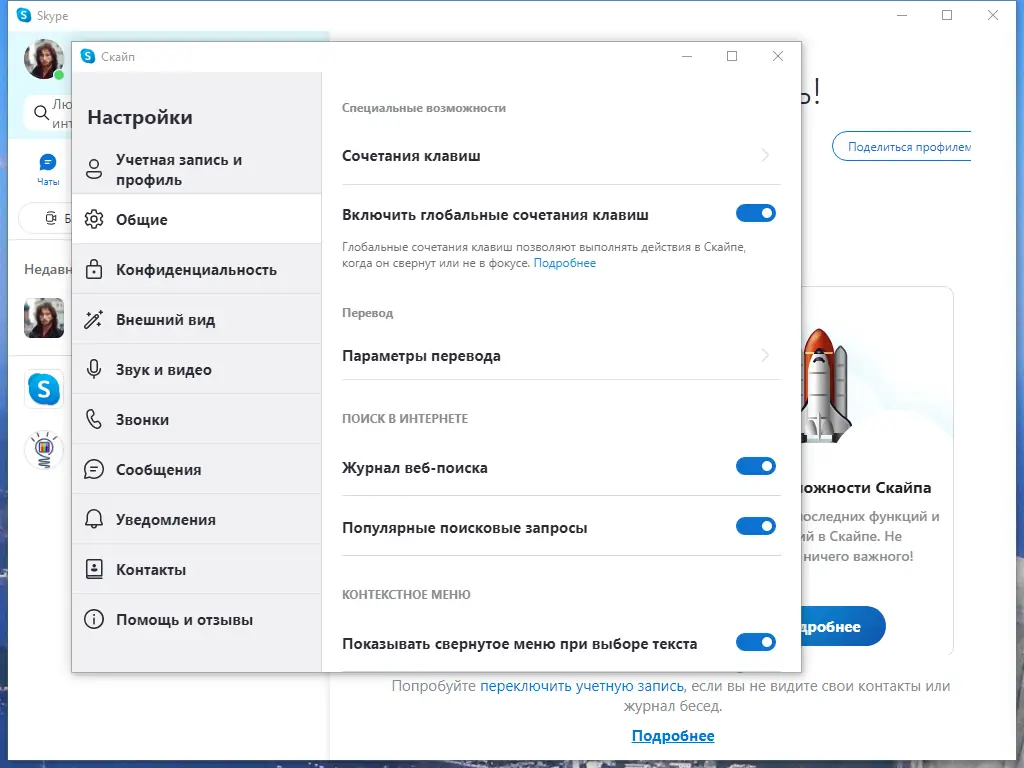The height and width of the screenshot is (768, 1024).
Task: Click the blue Подробнее button in Skype window
Action: (843, 626)
